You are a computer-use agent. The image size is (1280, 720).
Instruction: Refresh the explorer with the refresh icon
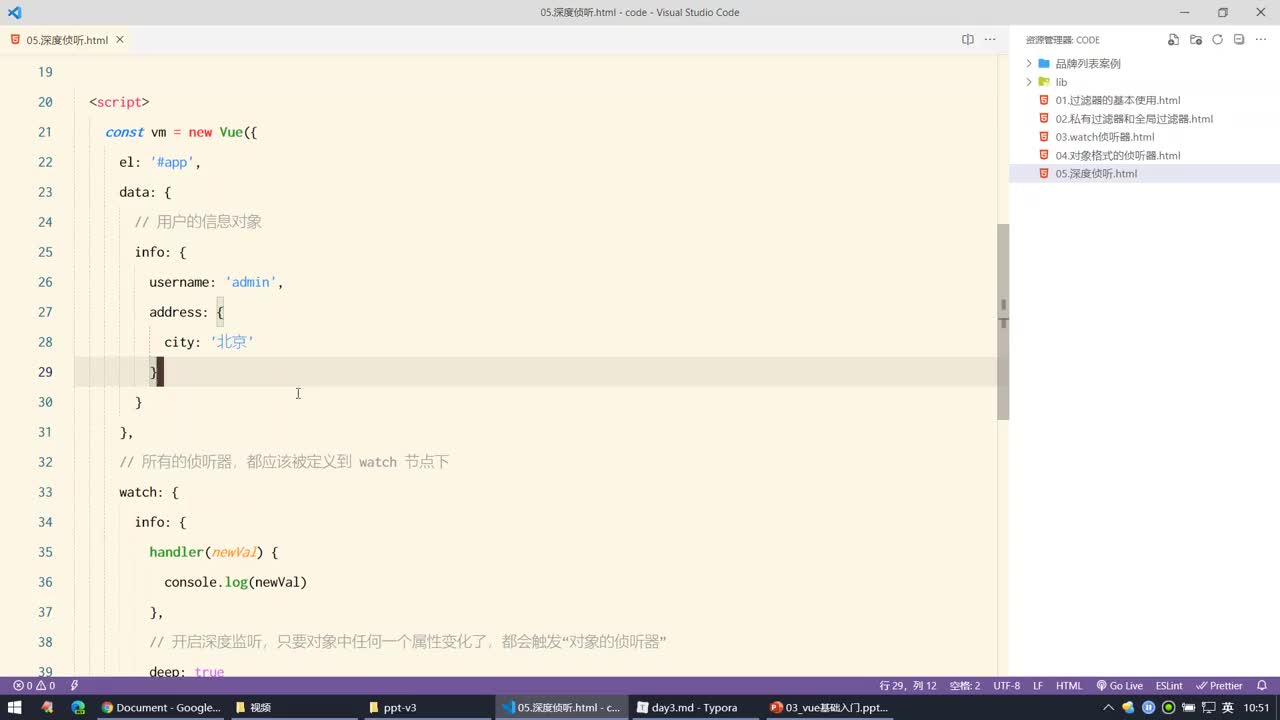(x=1217, y=40)
